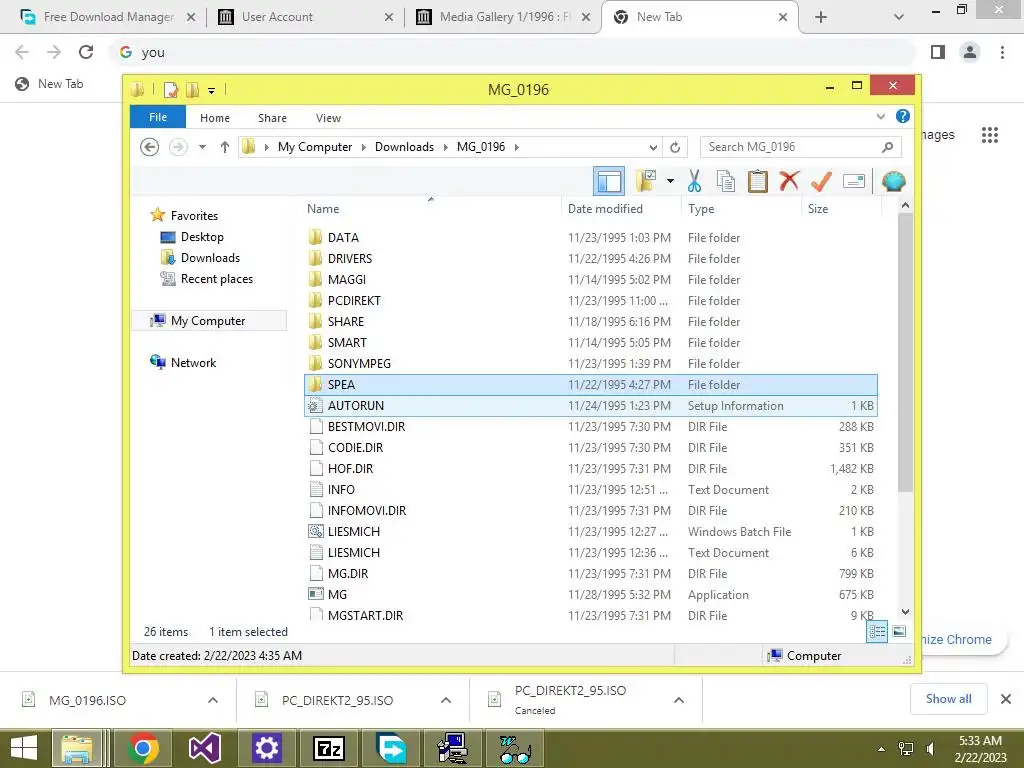Click the Paste clipboard toolbar icon
1024x768 pixels.
coord(758,181)
